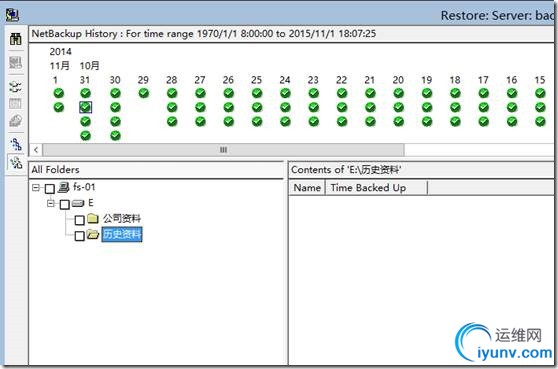Select the E drive tree item
Image resolution: width=558 pixels, height=369 pixels.
coord(91,203)
